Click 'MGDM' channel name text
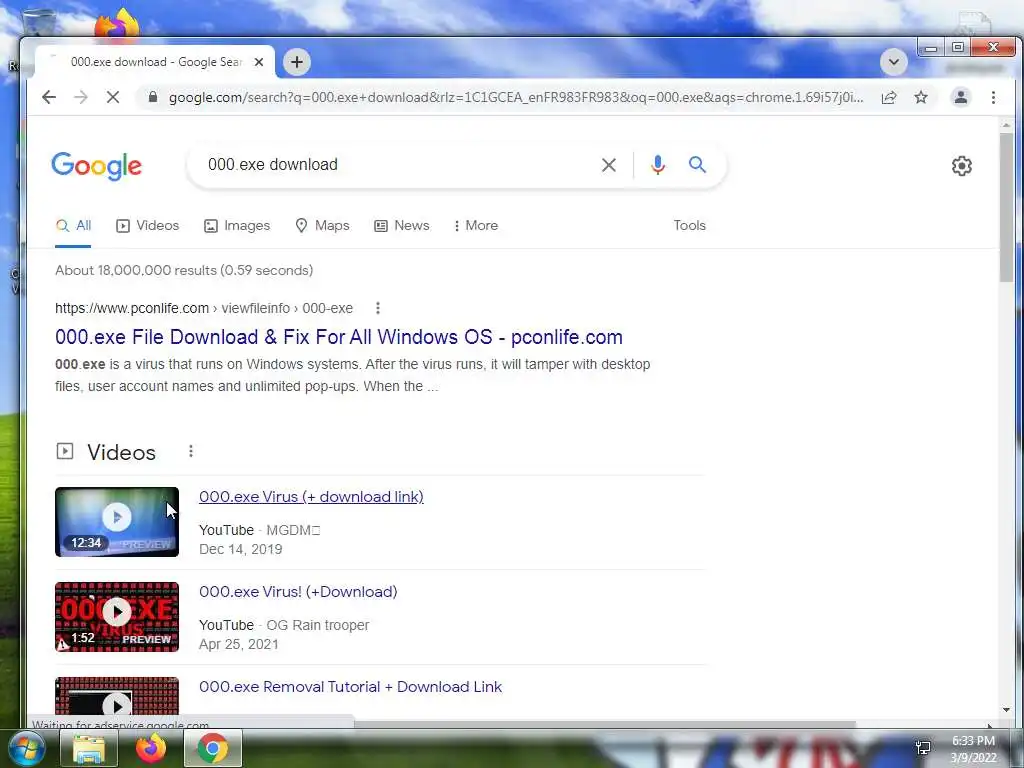The height and width of the screenshot is (768, 1024). pyautogui.click(x=293, y=530)
